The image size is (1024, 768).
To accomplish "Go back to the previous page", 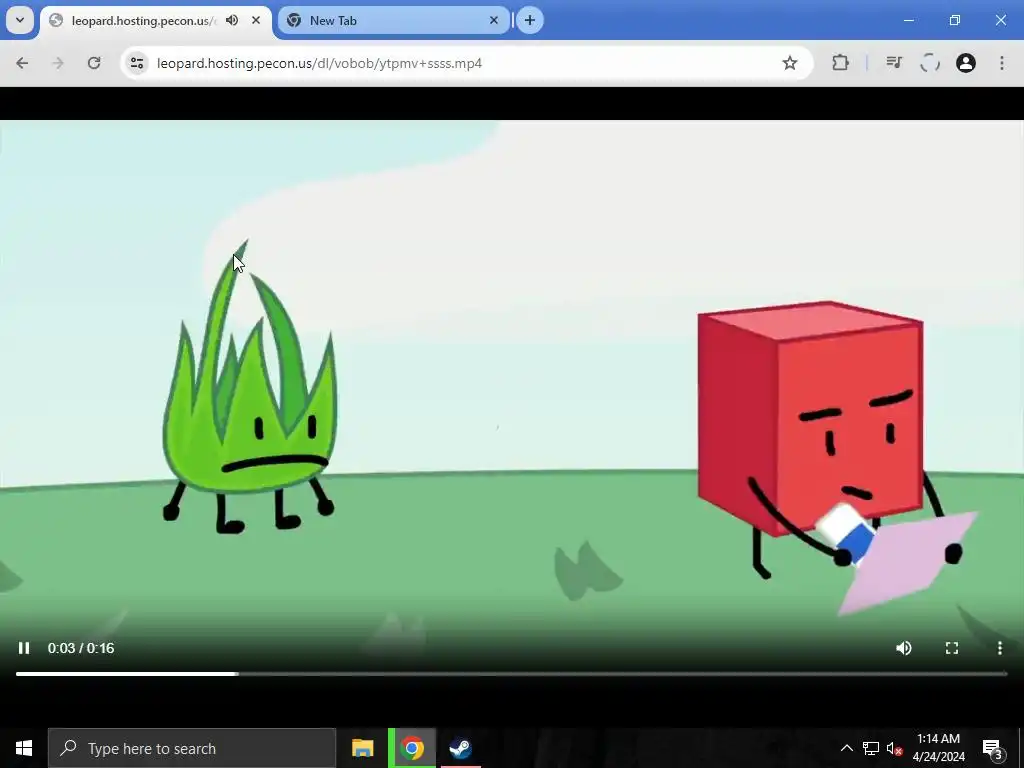I will 22,63.
